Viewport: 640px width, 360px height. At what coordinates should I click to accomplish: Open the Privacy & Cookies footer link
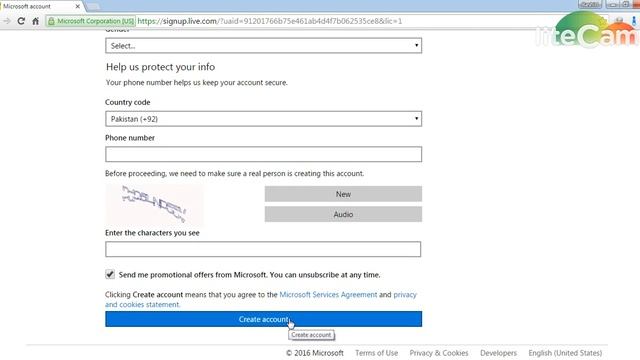click(x=439, y=353)
